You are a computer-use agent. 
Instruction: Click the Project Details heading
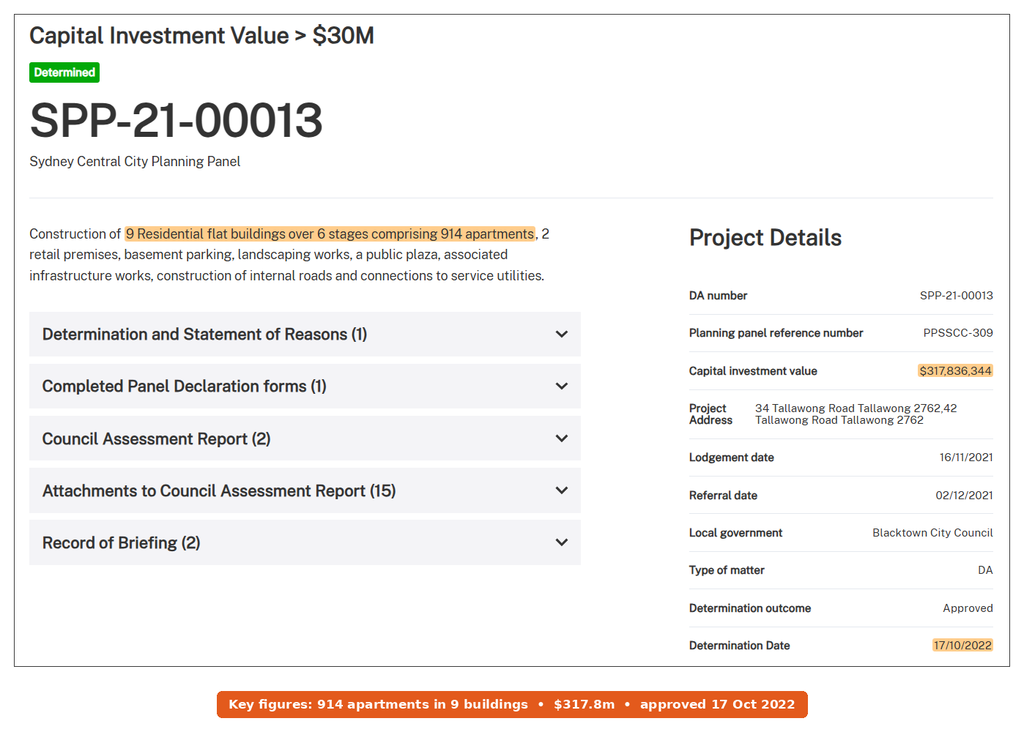point(765,238)
